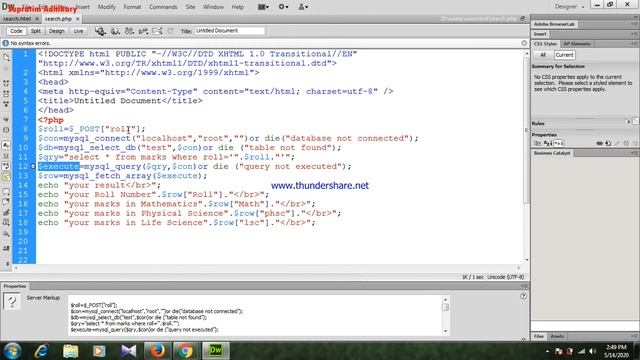Viewport: 640px width, 360px height.
Task: Switch to Code view
Action: tap(16, 31)
